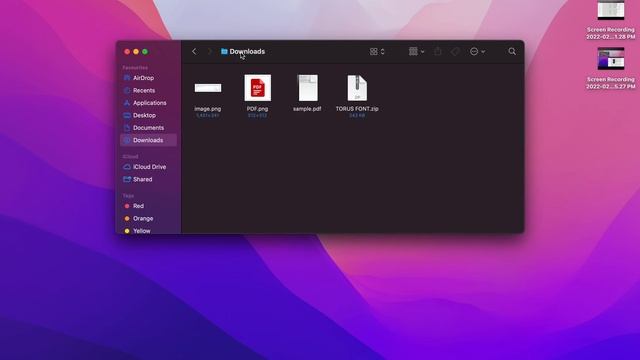Click the PDF.png file name
The width and height of the screenshot is (640, 360).
[258, 109]
